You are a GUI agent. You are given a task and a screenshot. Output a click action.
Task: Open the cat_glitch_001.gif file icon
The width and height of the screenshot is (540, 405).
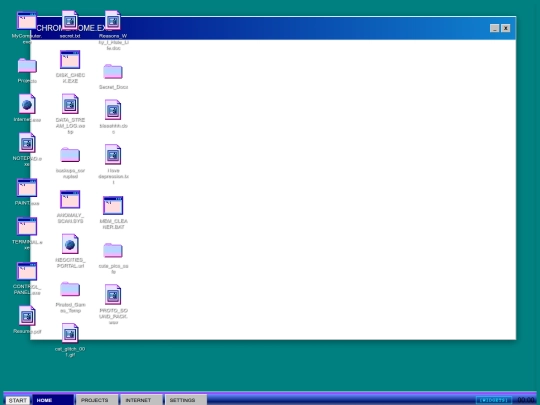70,333
